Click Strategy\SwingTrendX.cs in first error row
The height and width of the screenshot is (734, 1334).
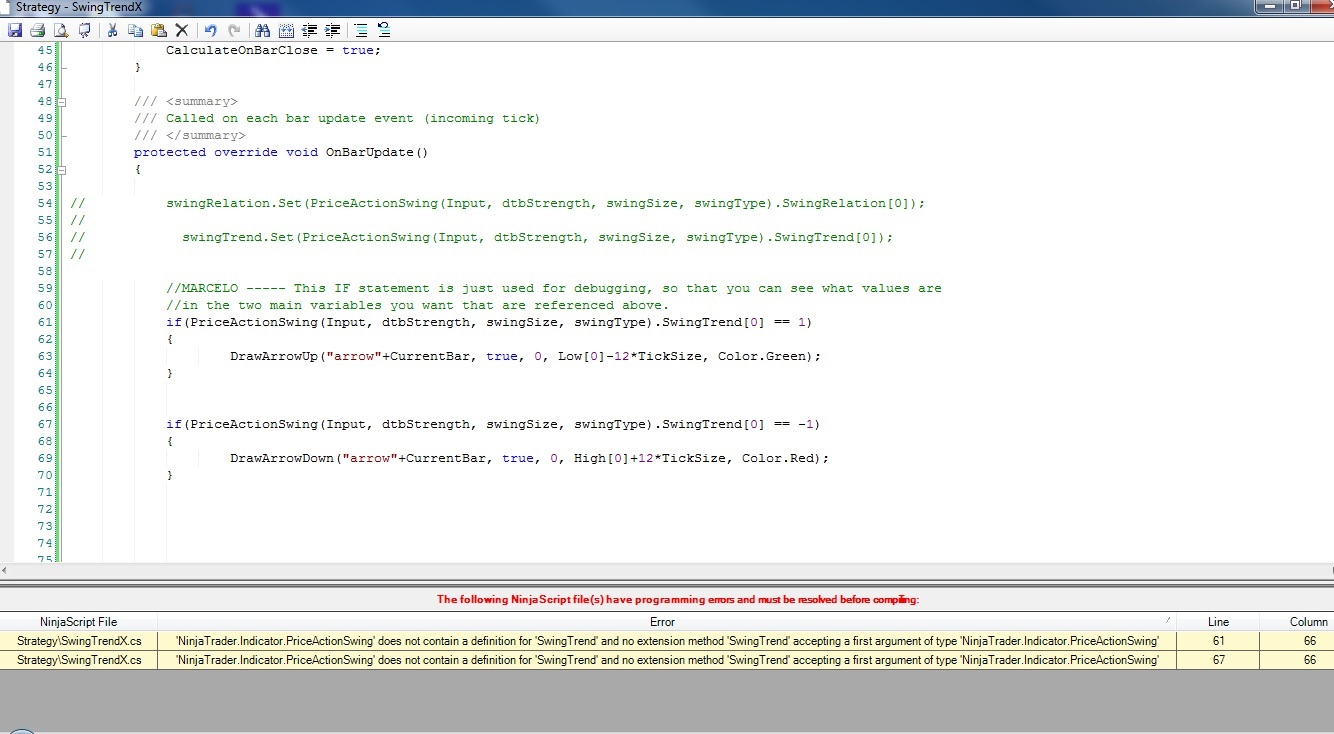pyautogui.click(x=79, y=641)
